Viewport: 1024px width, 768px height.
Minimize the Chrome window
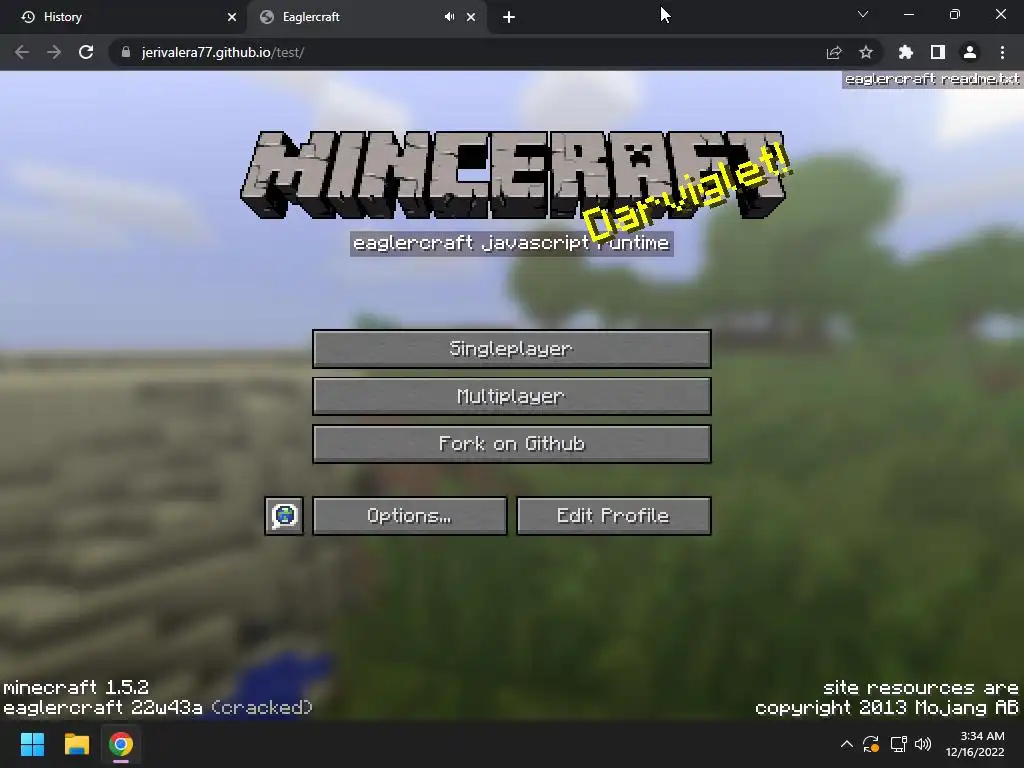point(908,14)
